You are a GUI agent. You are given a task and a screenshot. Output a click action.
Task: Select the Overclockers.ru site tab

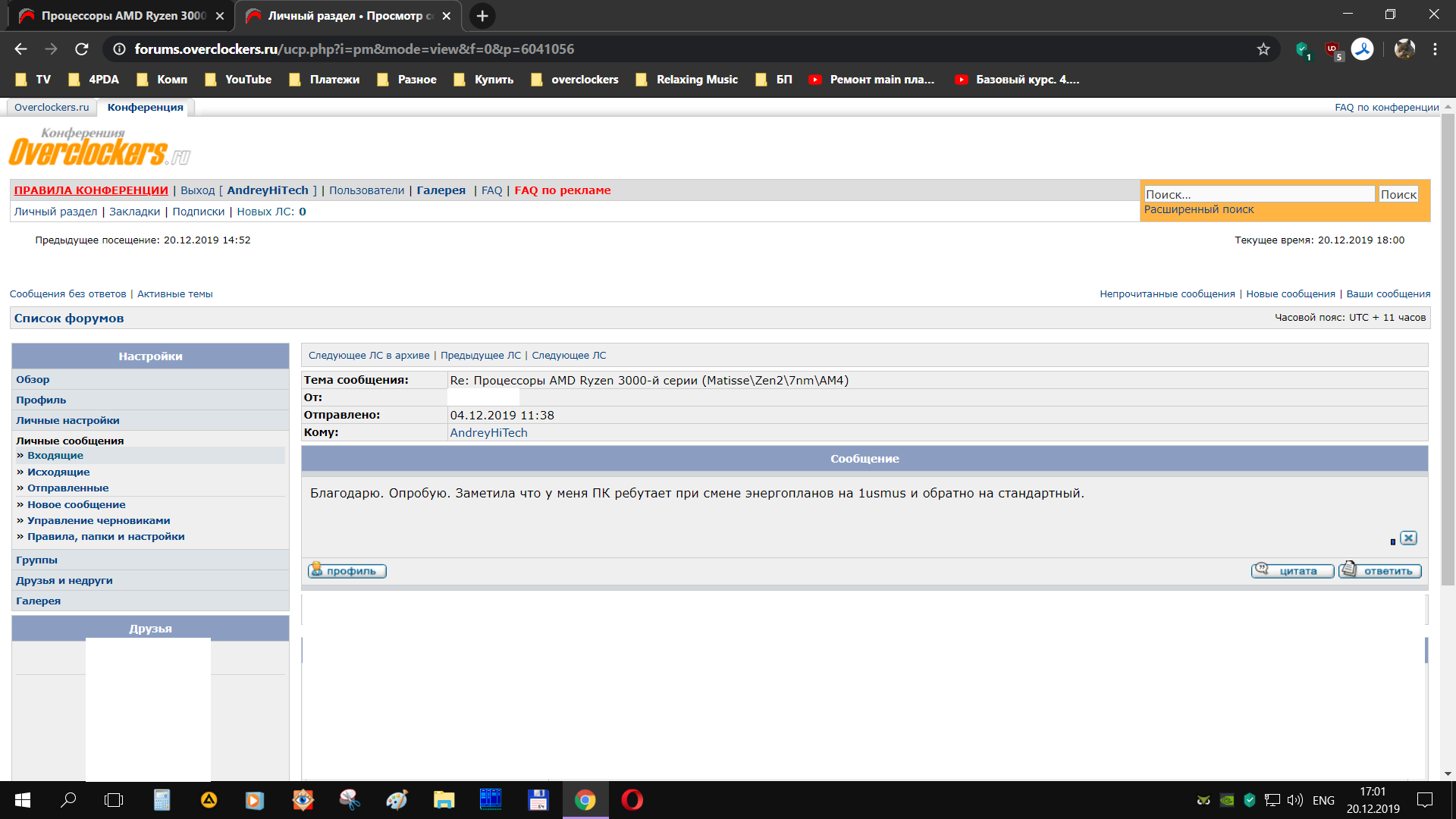point(52,108)
